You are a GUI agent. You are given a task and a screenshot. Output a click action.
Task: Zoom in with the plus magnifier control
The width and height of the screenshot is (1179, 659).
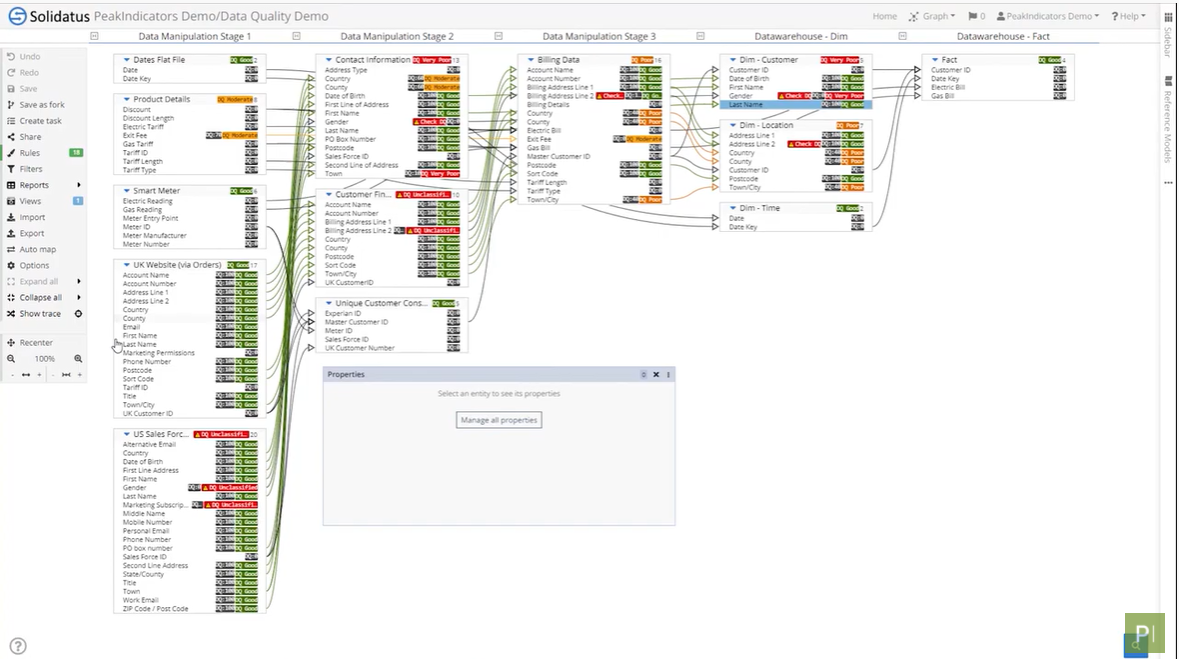[x=78, y=358]
